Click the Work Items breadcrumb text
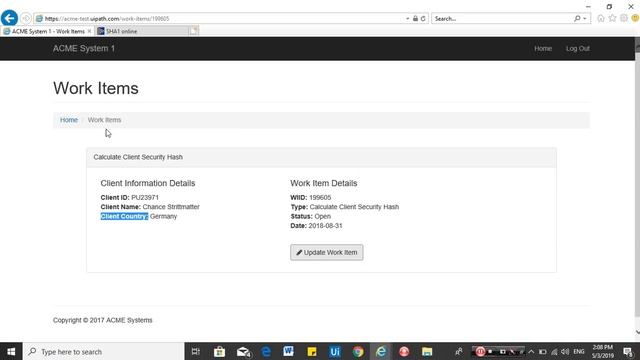The image size is (640, 360). point(104,120)
